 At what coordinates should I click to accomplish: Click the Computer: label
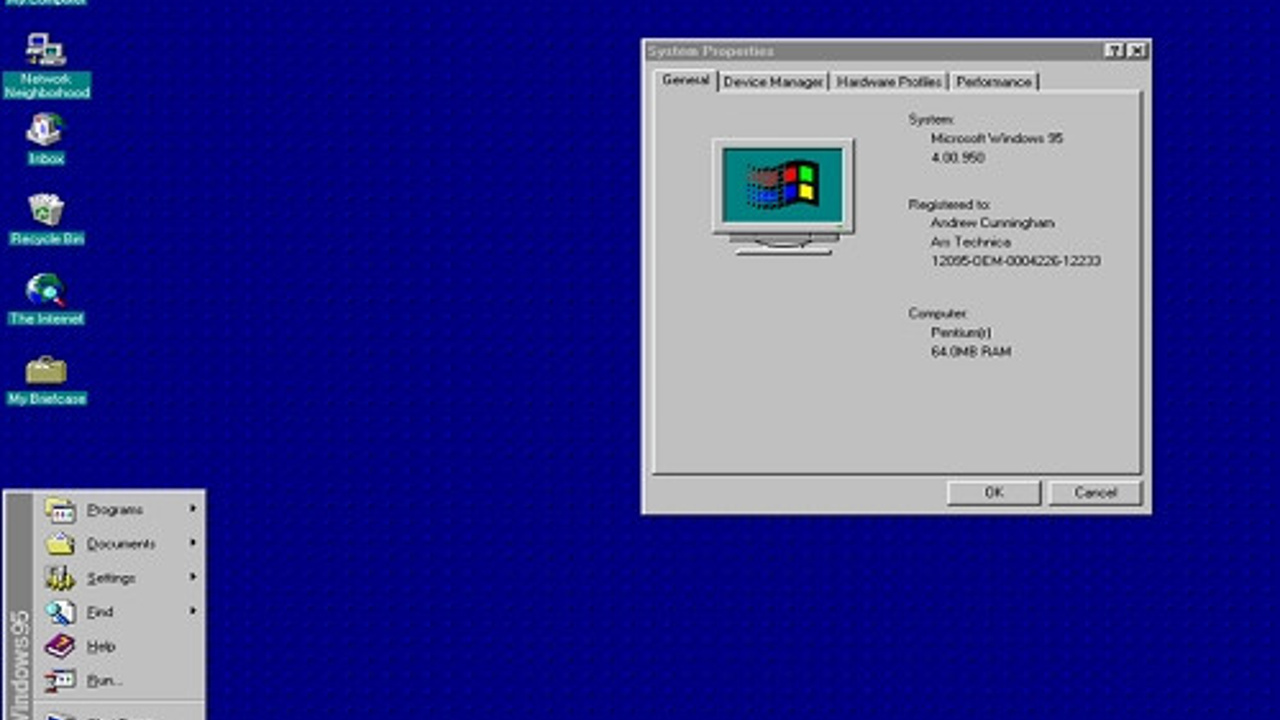pos(938,314)
